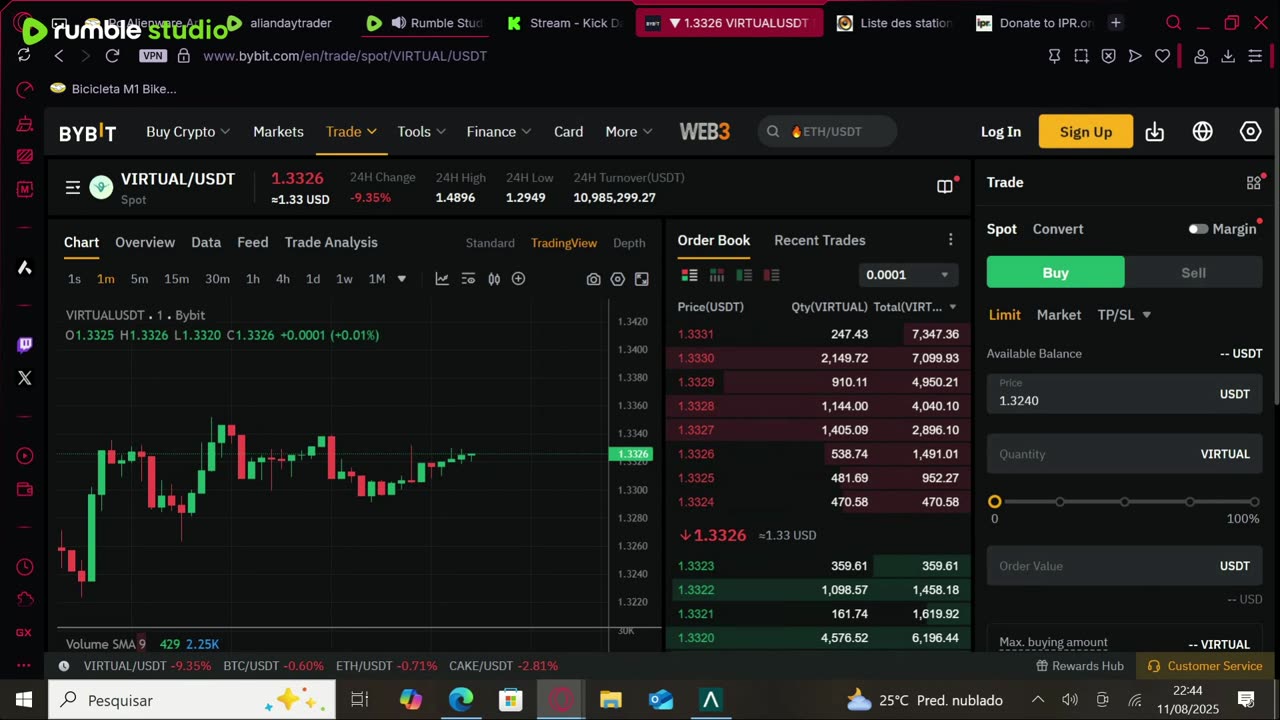Open new browser tab plus button

(x=1116, y=23)
